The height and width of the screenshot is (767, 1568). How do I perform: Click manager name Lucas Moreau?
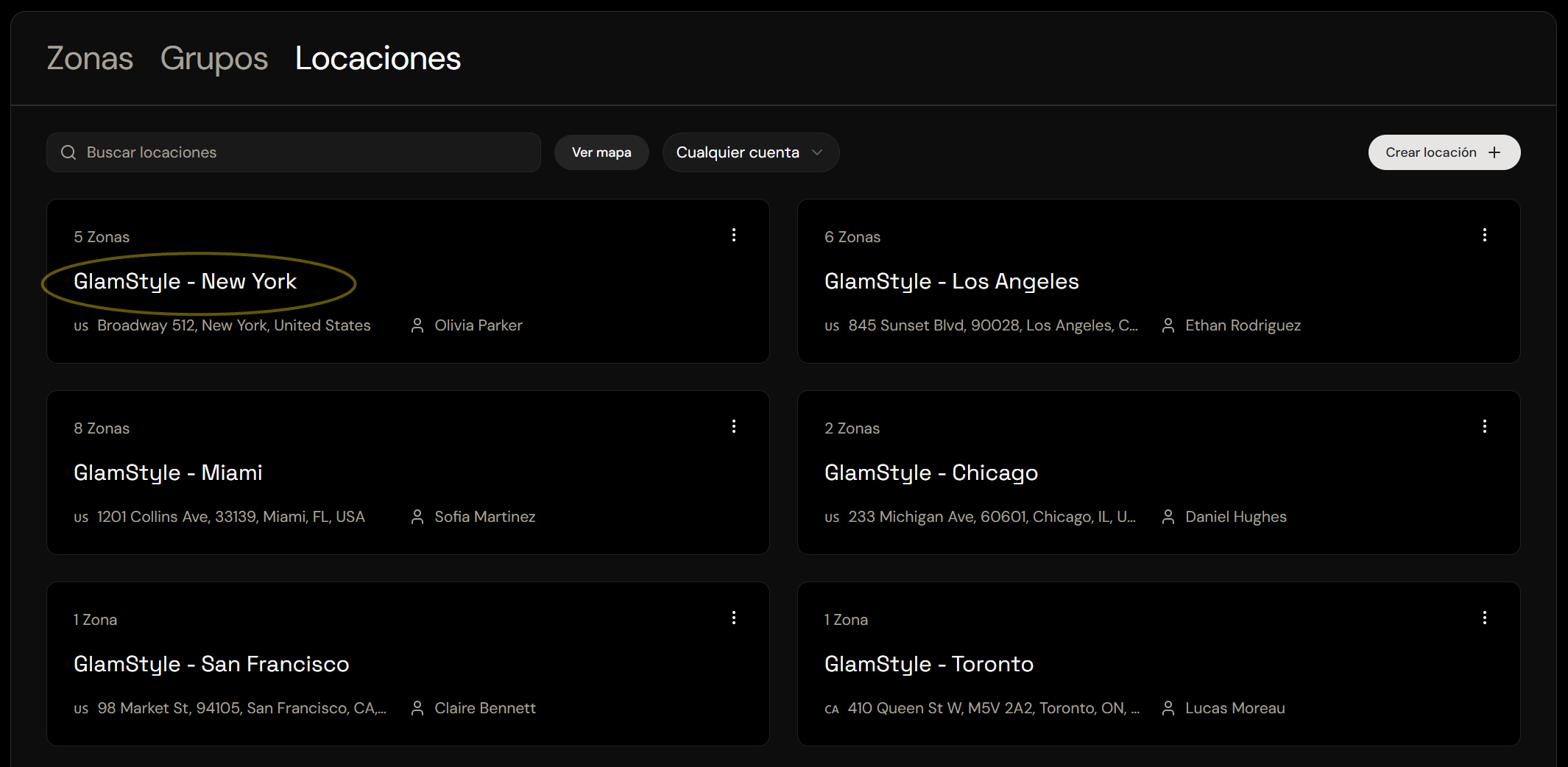click(x=1235, y=708)
